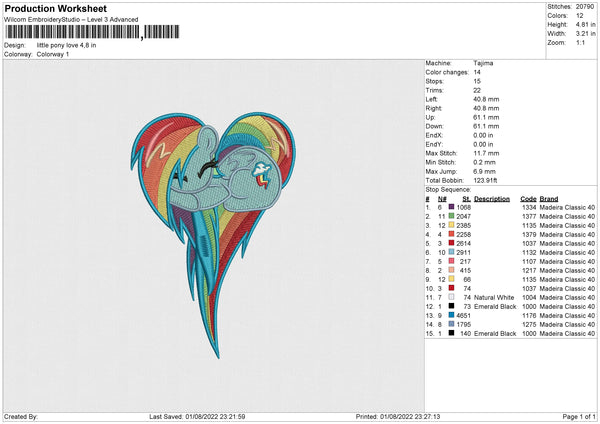
Task: Click thread code 1334 in row 1
Action: coord(529,207)
